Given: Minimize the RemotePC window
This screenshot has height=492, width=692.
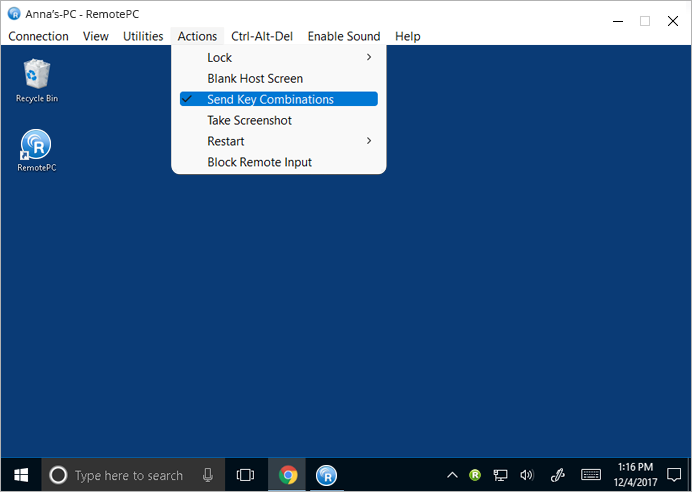Looking at the screenshot, I should point(618,21).
